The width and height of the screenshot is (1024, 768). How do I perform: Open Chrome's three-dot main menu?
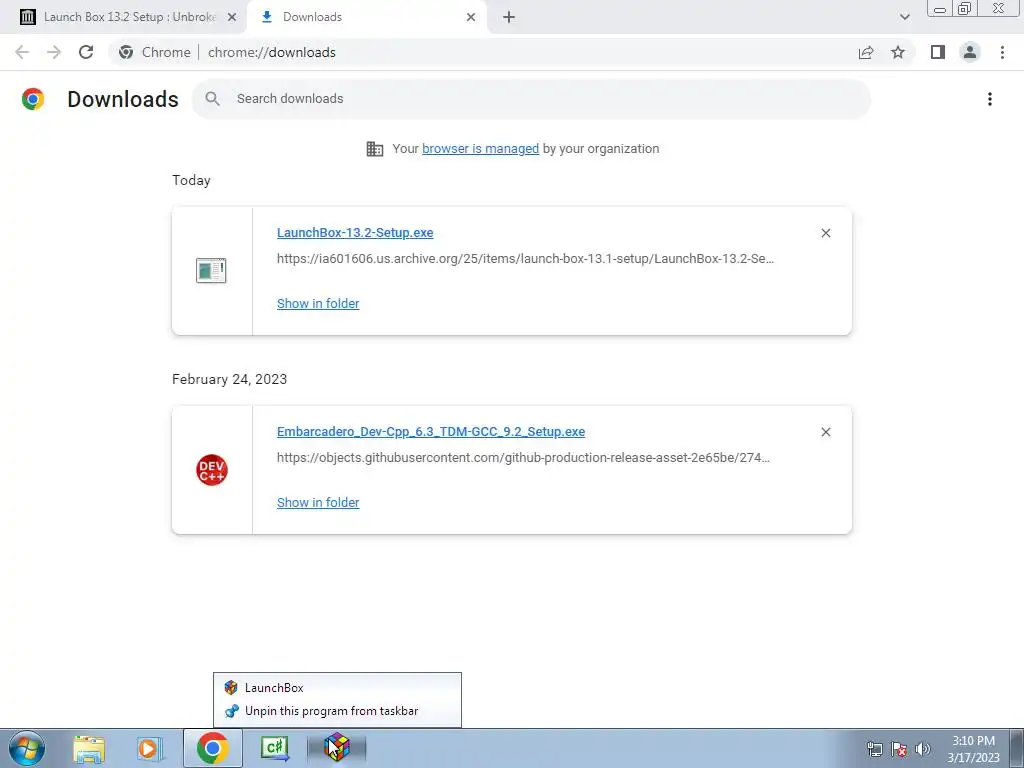pos(1002,52)
